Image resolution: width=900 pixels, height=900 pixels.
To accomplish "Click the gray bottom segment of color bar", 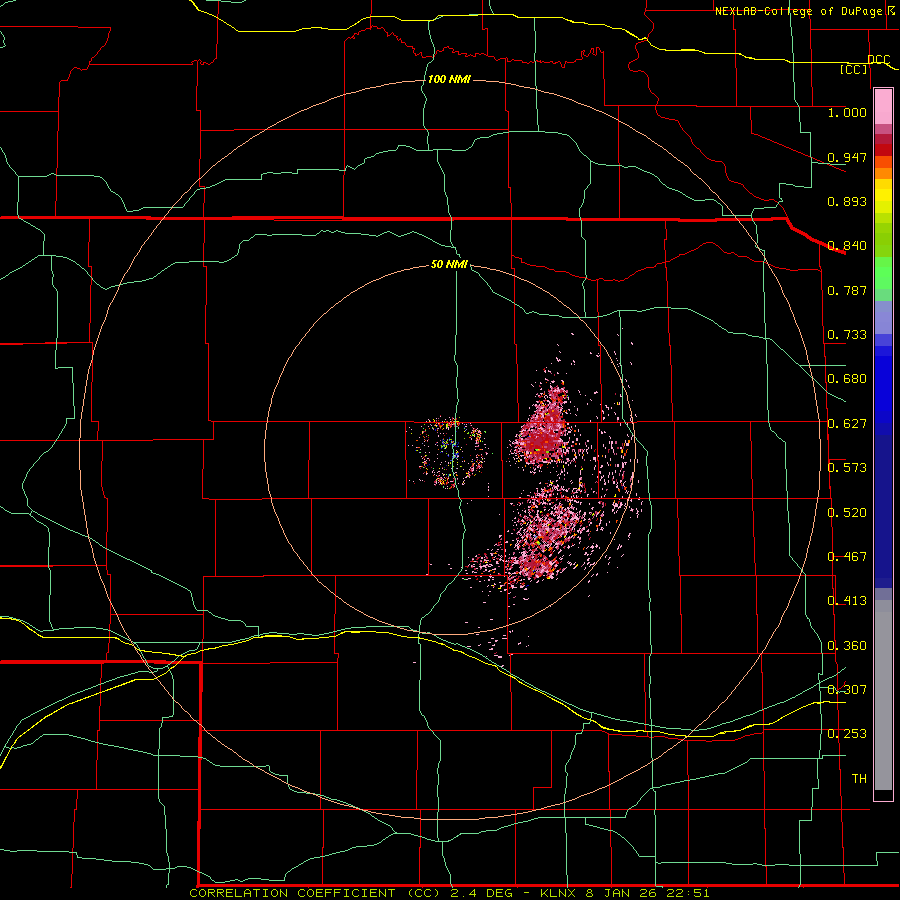I will 883,695.
